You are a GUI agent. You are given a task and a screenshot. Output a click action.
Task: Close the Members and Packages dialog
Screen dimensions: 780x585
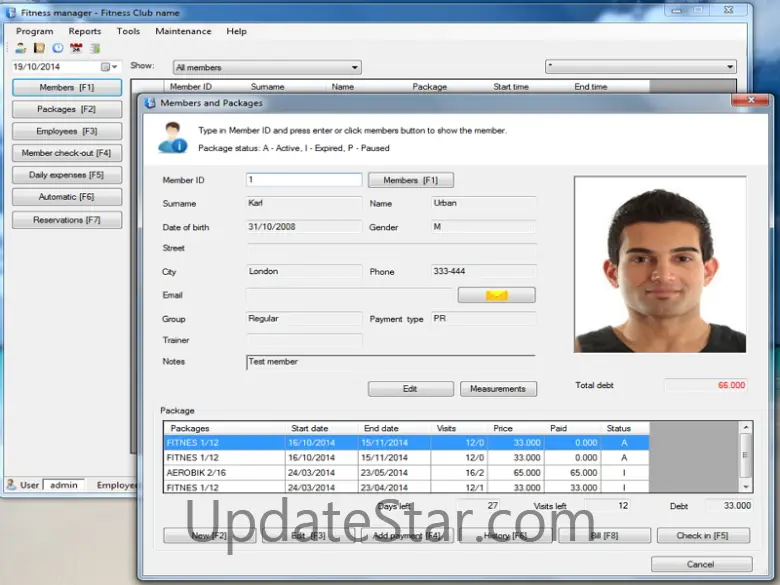coord(751,100)
